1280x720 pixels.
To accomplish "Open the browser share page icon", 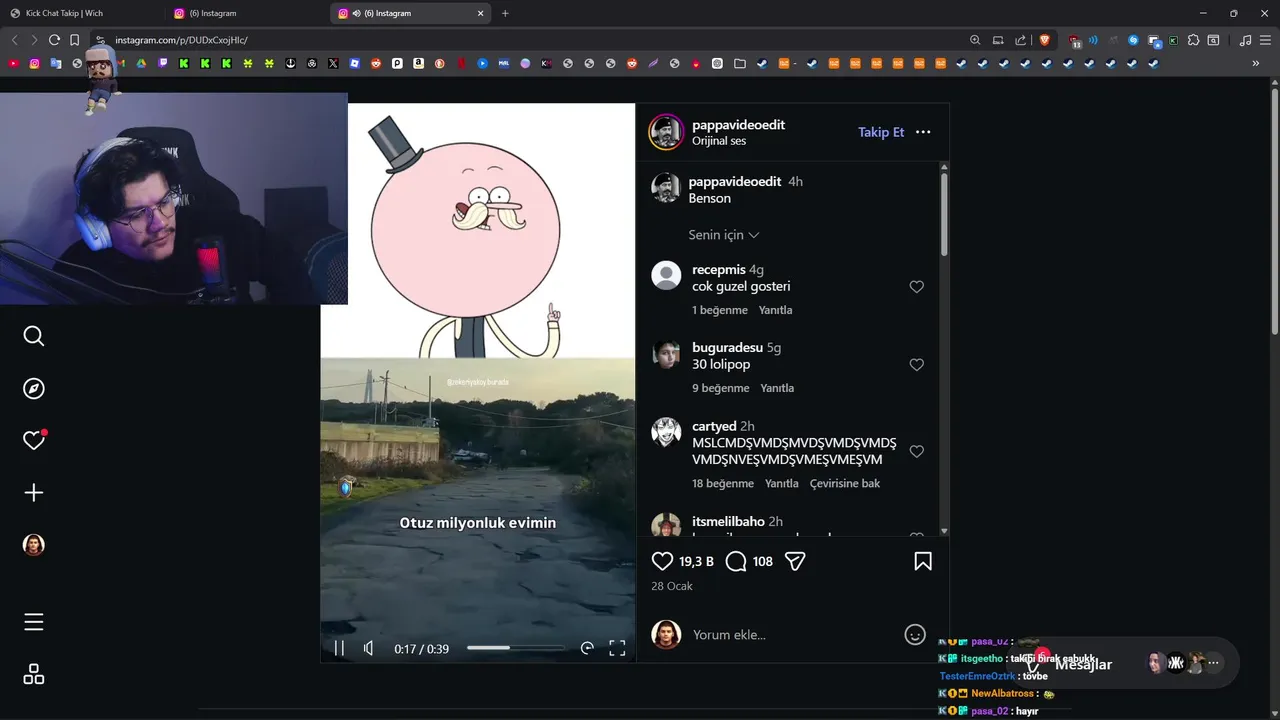I will tap(1020, 40).
